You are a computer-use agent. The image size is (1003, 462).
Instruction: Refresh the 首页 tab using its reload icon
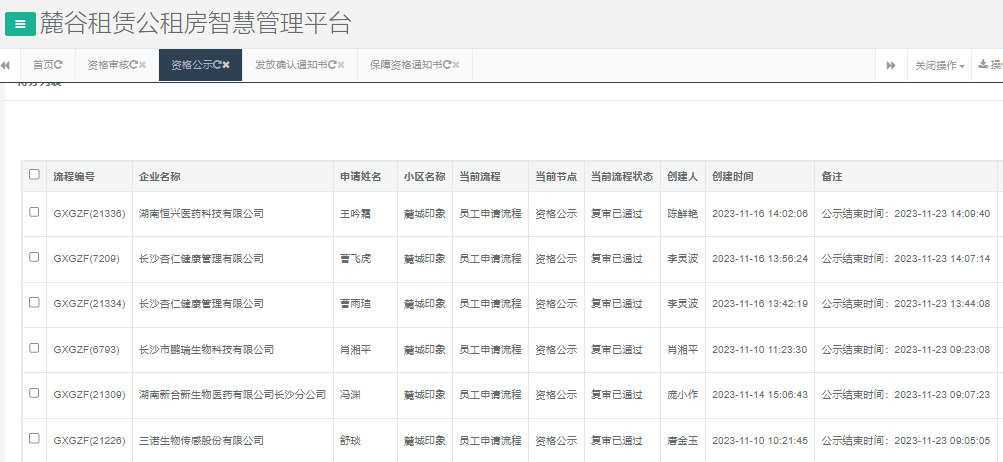[x=59, y=65]
